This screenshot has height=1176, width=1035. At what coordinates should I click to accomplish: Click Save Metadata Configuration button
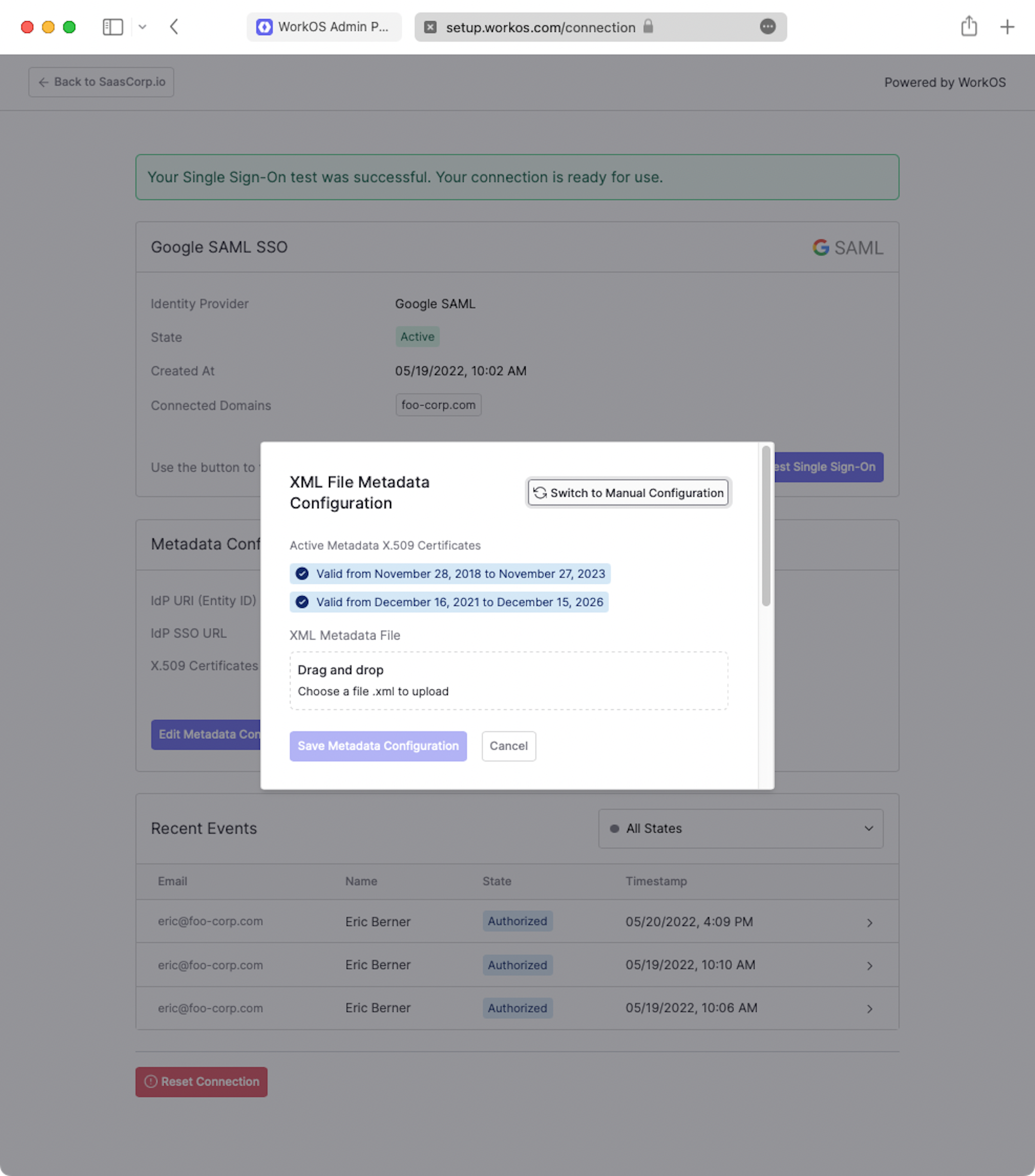tap(378, 746)
